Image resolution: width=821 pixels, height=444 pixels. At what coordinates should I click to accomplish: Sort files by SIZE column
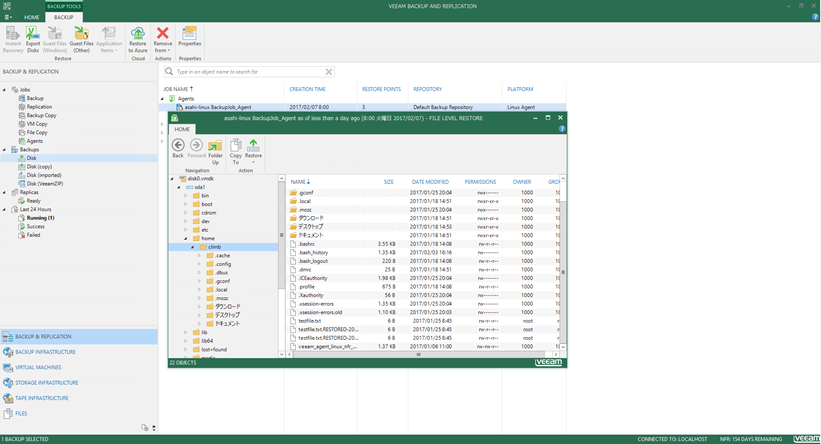point(389,182)
